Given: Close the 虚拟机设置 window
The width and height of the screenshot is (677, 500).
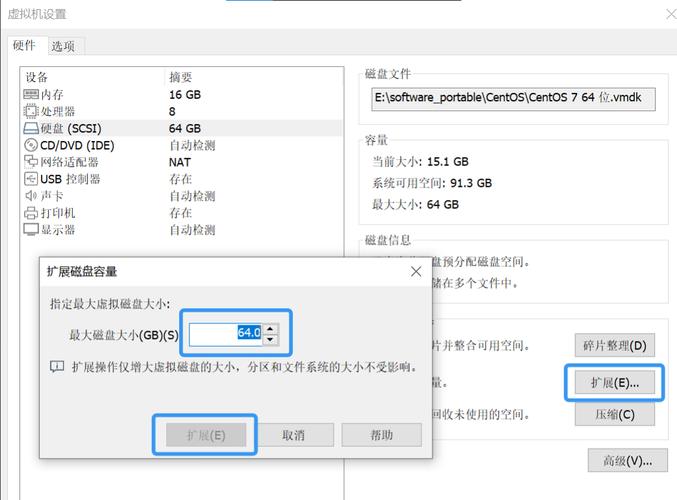Looking at the screenshot, I should click(671, 14).
